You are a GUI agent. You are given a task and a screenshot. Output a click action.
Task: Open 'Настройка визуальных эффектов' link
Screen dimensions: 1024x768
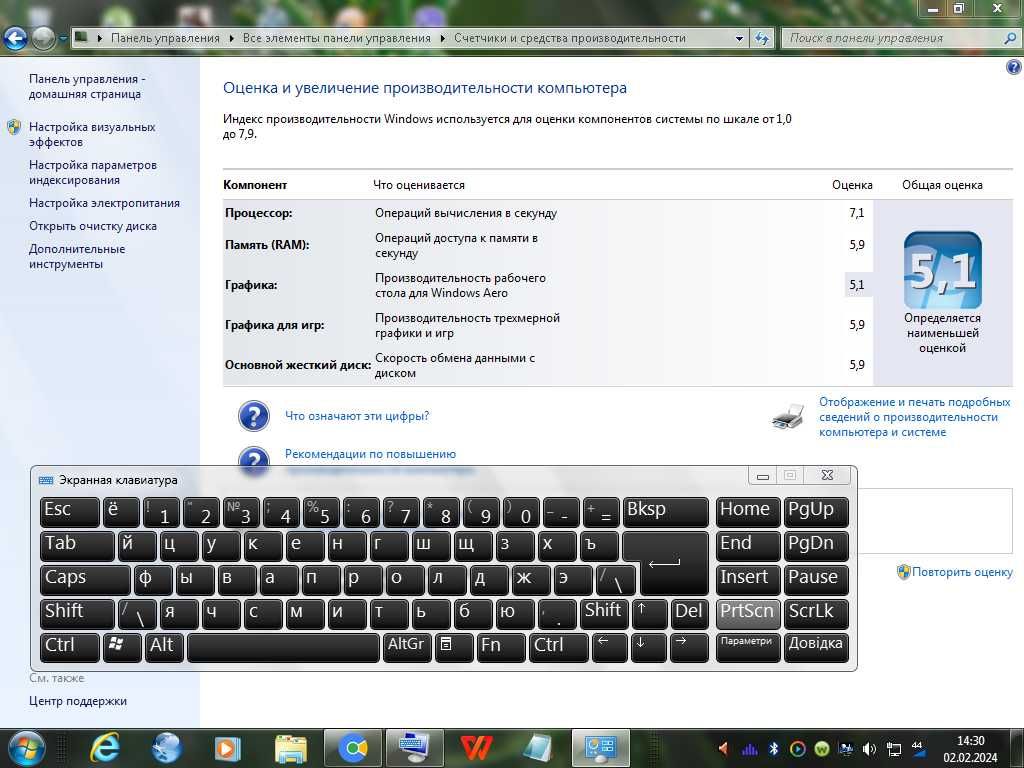pos(92,135)
